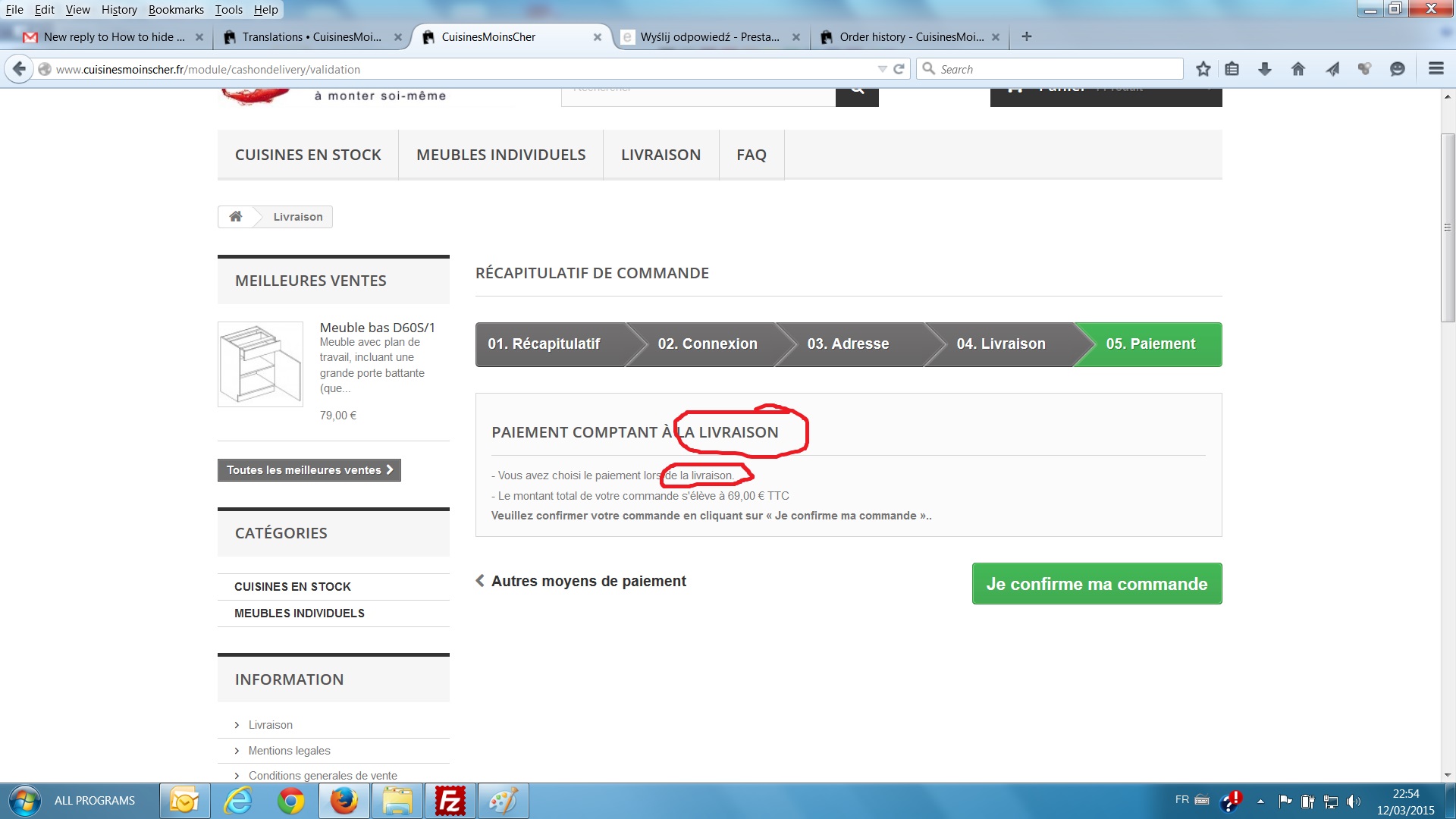This screenshot has height=819, width=1456.
Task: Show hidden system tray icons
Action: point(1260,801)
